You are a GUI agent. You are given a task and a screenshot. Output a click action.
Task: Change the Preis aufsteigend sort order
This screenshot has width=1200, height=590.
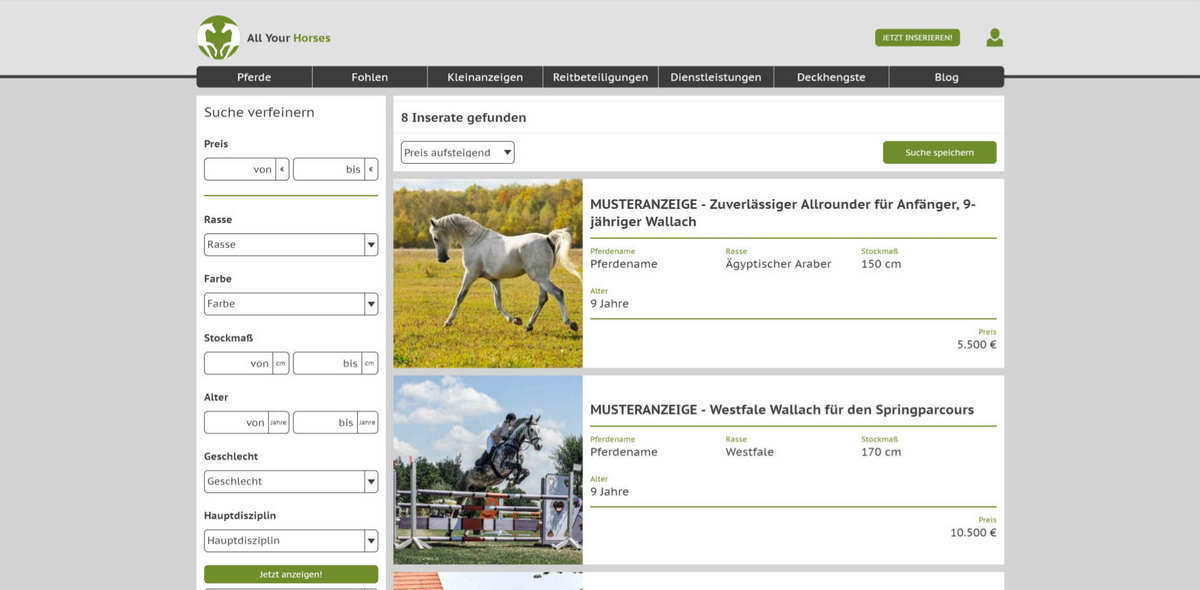pos(457,153)
